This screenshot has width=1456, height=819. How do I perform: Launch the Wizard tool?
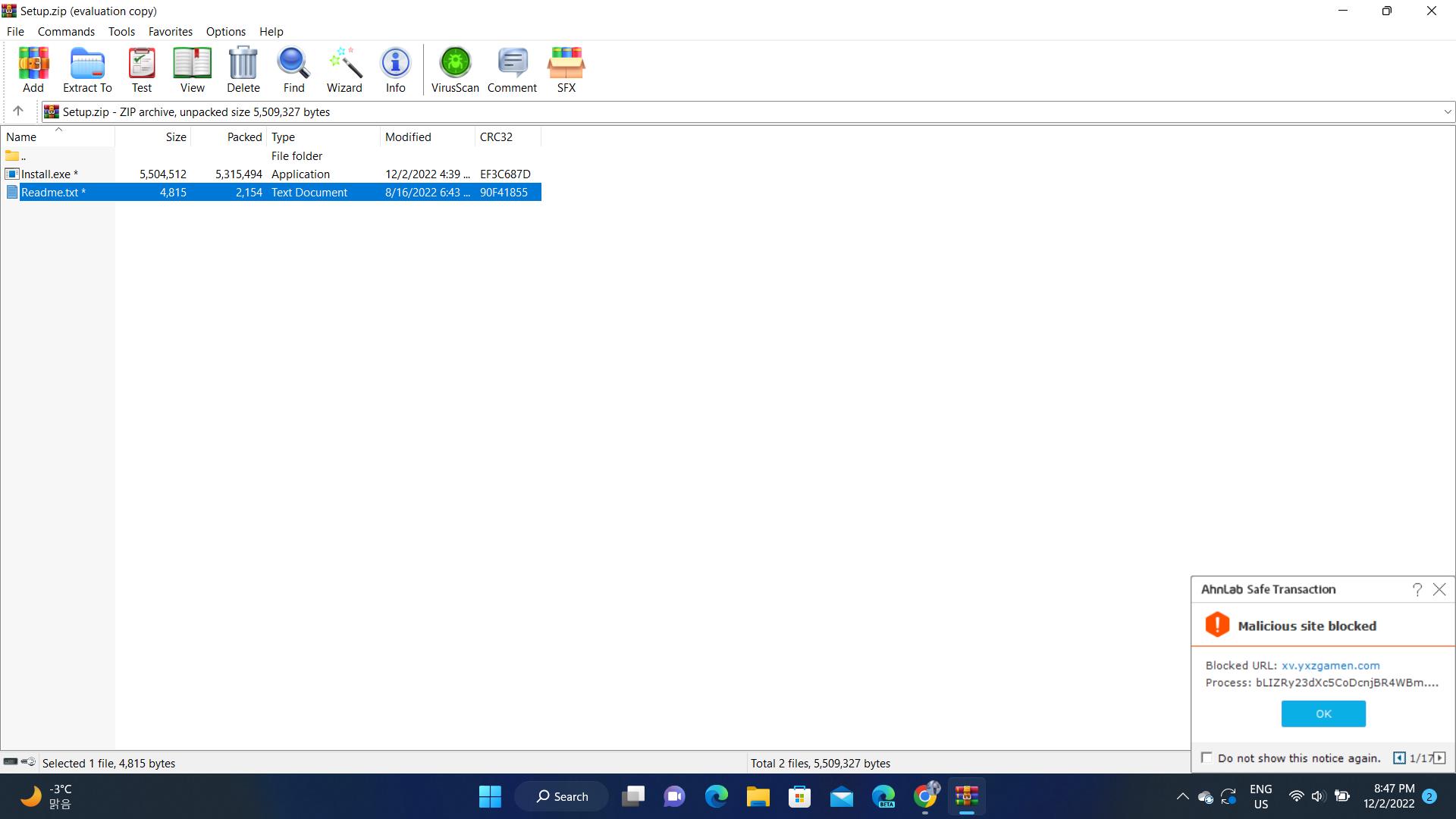344,70
